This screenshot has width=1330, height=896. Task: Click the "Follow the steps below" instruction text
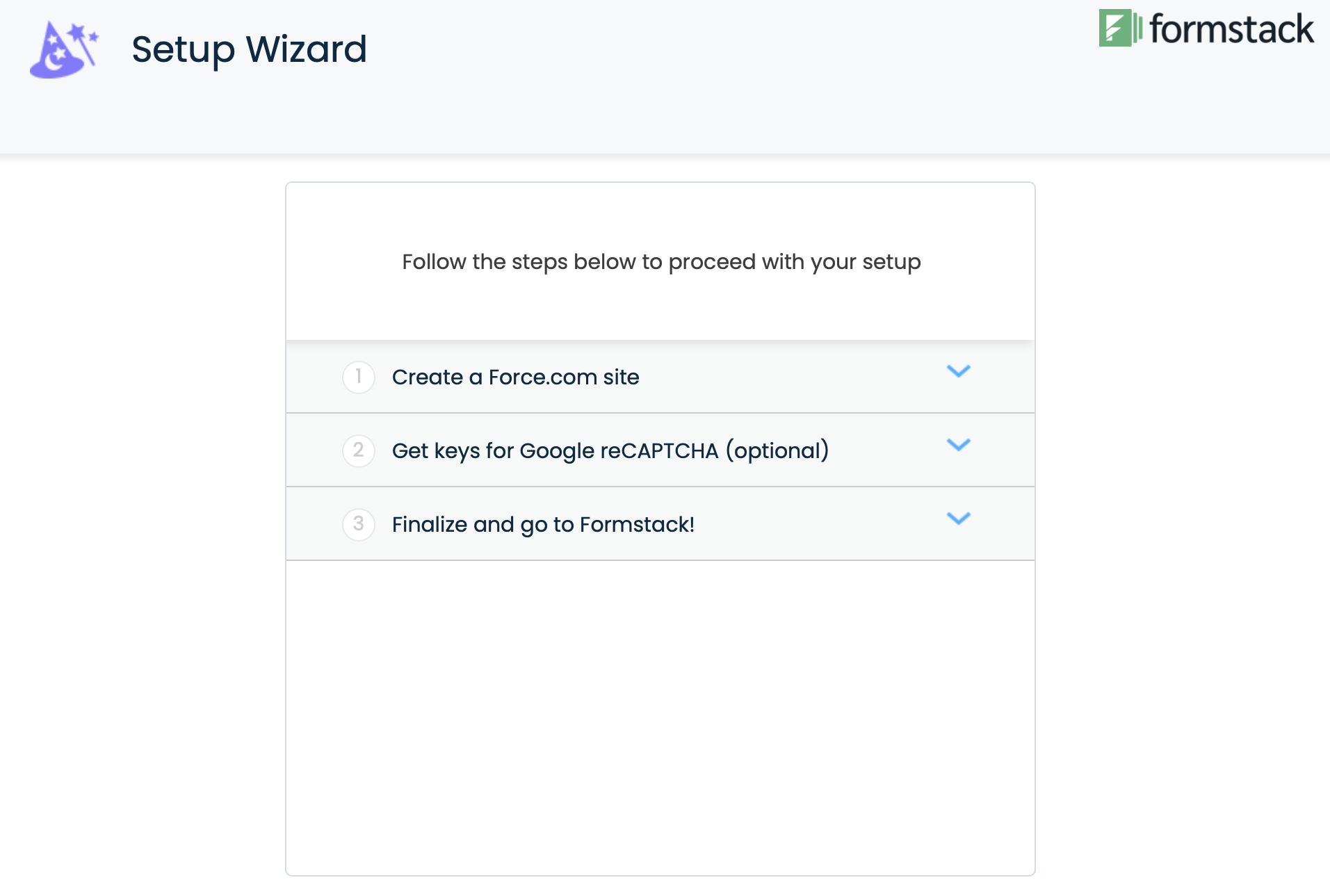pos(661,262)
